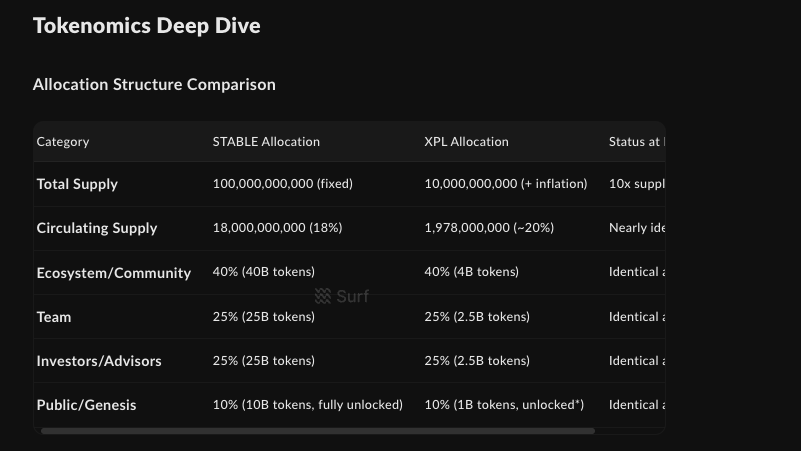801x451 pixels.
Task: Click the 'XPL Allocation' column header
Action: [x=466, y=141]
